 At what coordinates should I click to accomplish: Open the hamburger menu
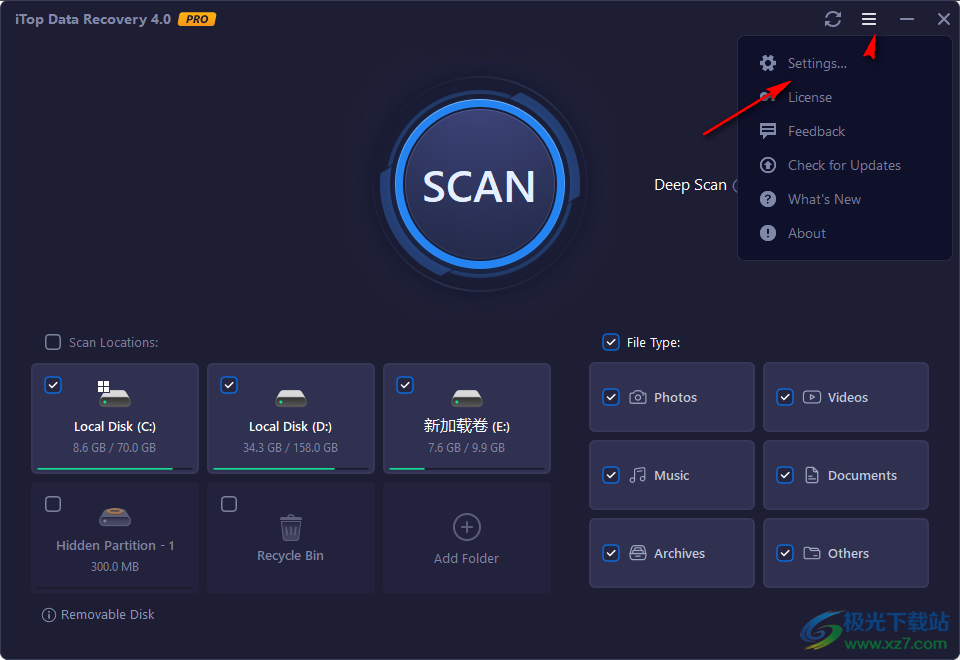point(868,18)
